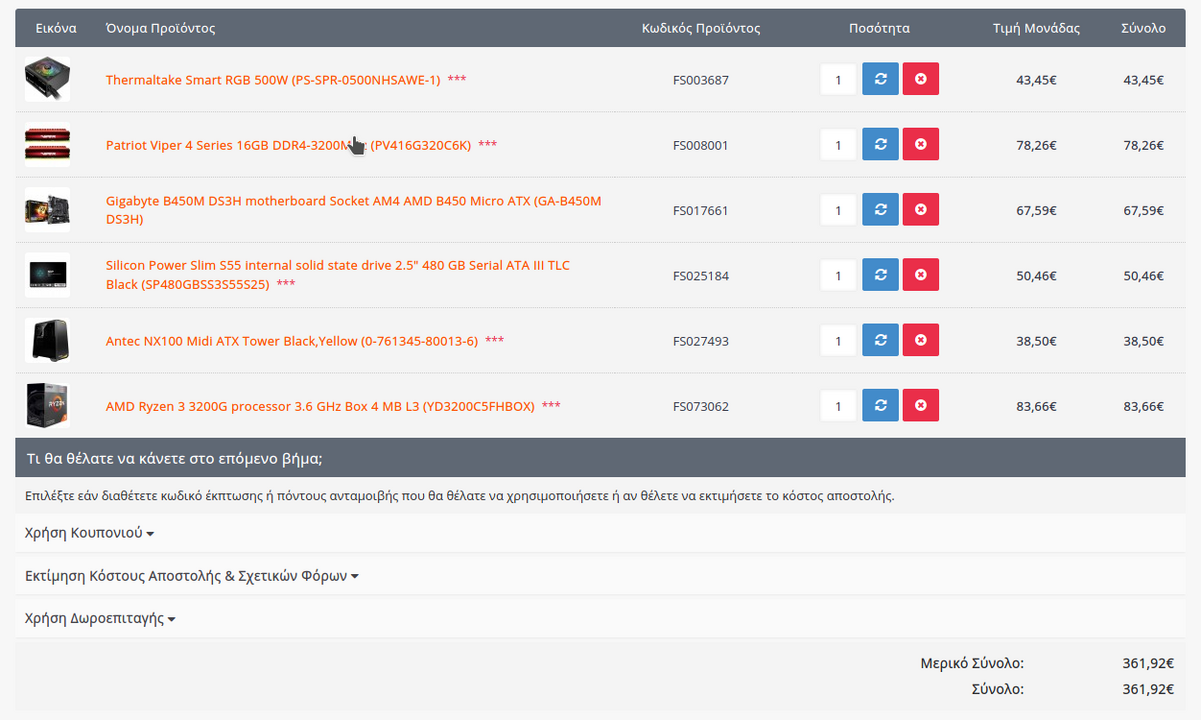This screenshot has height=720, width=1201.
Task: Click unit price 67,59€ for Gigabyte motherboard
Action: point(1036,210)
